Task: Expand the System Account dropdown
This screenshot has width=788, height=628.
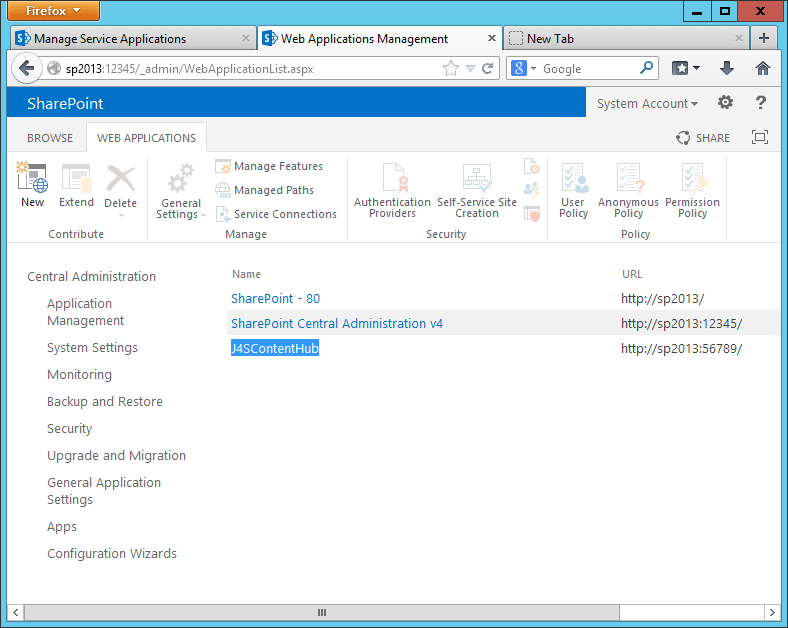Action: click(647, 103)
